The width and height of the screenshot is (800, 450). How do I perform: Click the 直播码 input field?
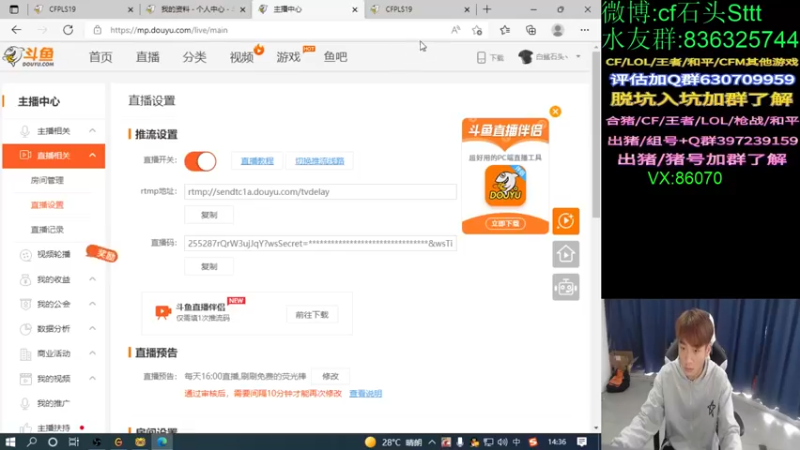point(320,243)
